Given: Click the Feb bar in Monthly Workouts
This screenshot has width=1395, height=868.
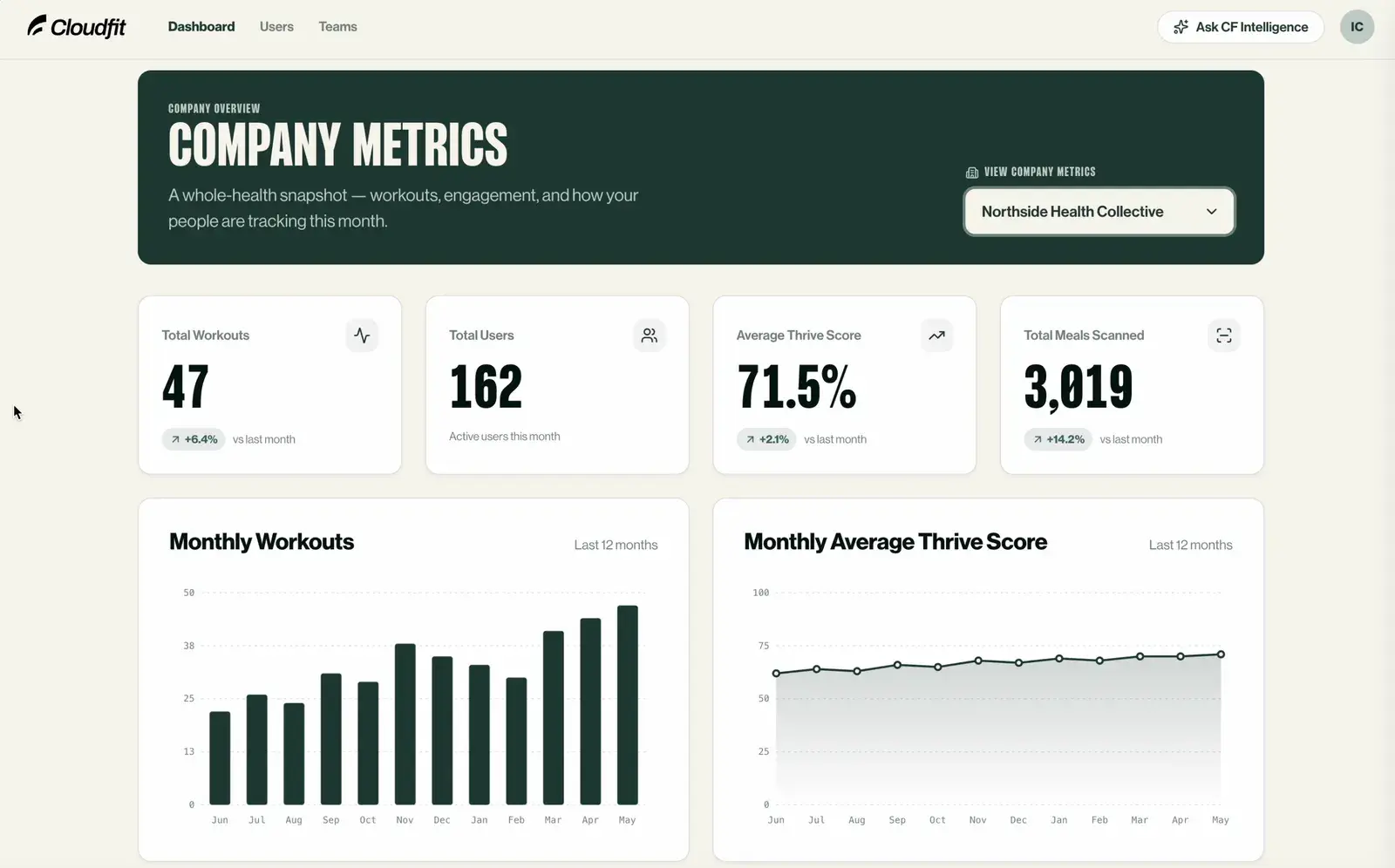Looking at the screenshot, I should (x=516, y=741).
